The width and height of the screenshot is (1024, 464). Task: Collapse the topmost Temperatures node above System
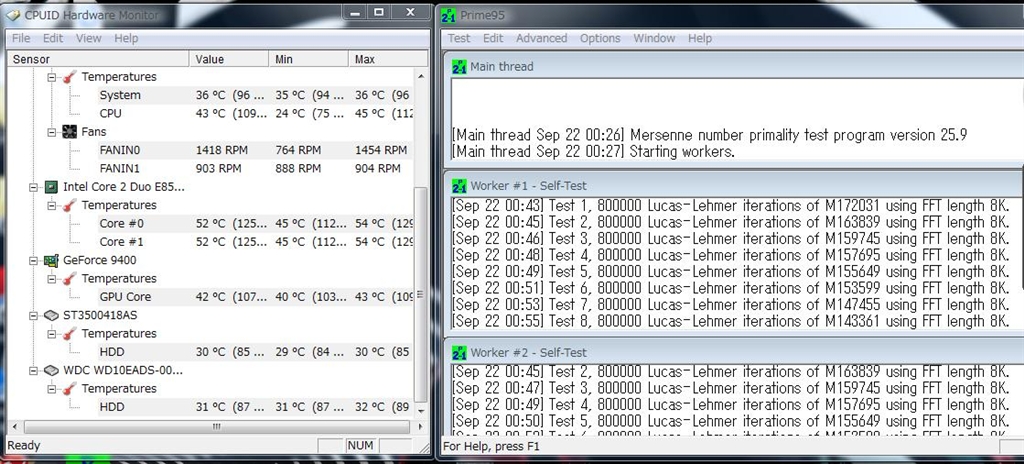click(x=52, y=77)
